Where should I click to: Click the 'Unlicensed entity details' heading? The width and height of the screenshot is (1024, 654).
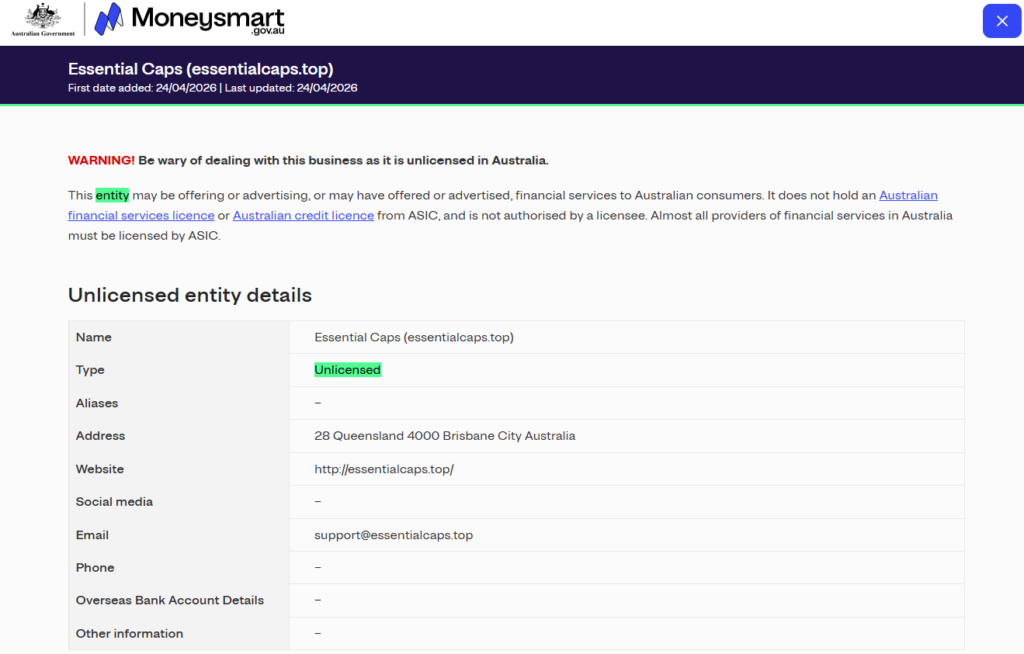pyautogui.click(x=190, y=295)
